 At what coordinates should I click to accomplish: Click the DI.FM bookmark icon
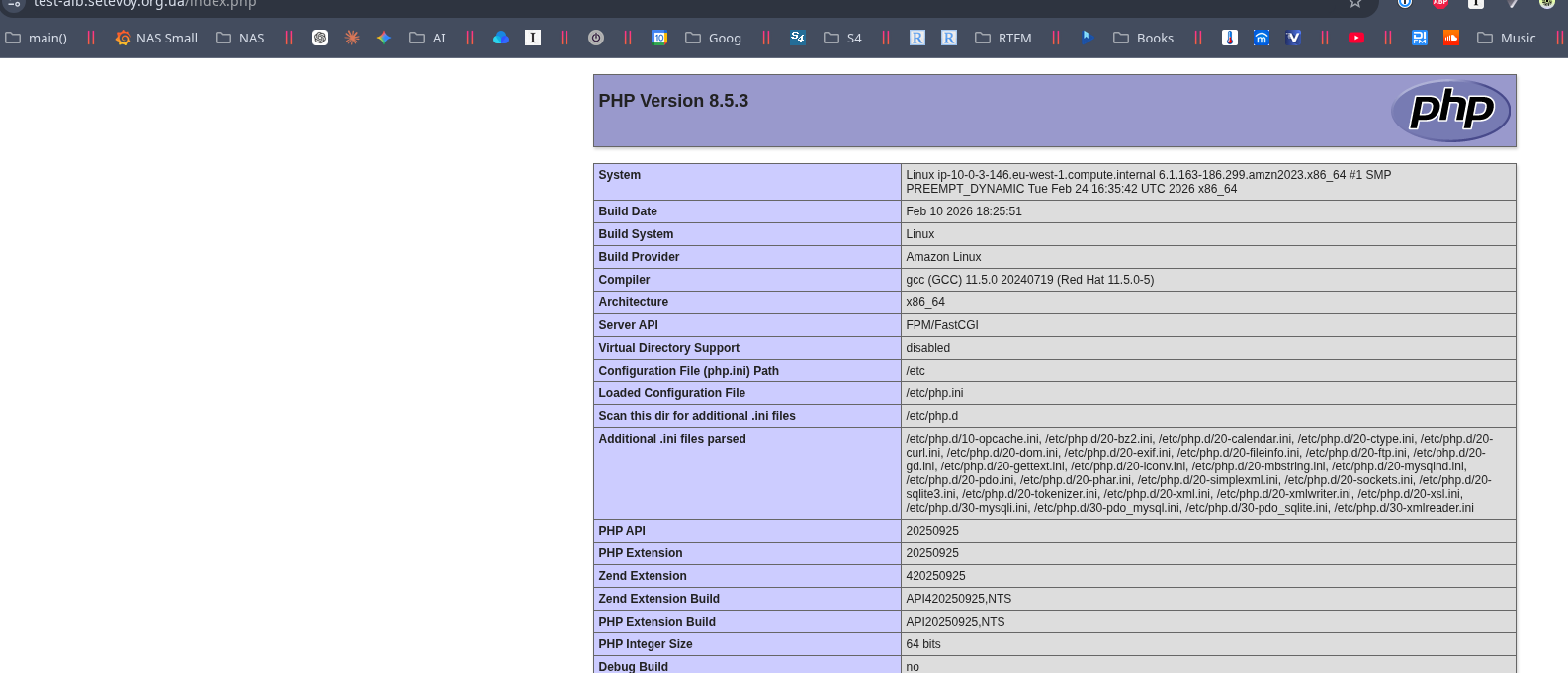tap(1420, 38)
